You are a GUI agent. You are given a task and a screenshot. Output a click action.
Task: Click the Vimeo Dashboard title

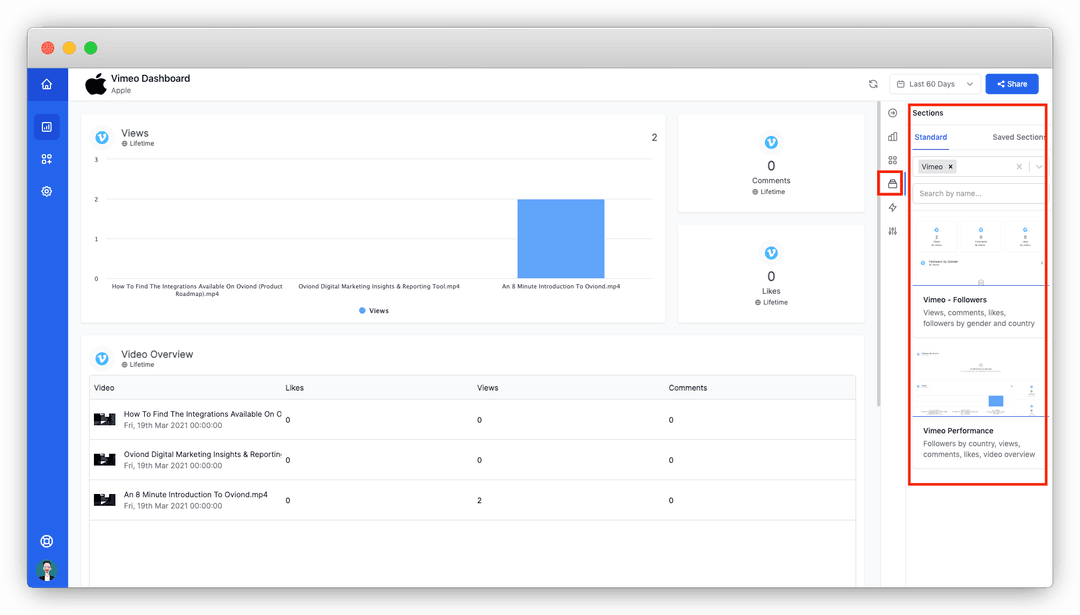click(150, 79)
